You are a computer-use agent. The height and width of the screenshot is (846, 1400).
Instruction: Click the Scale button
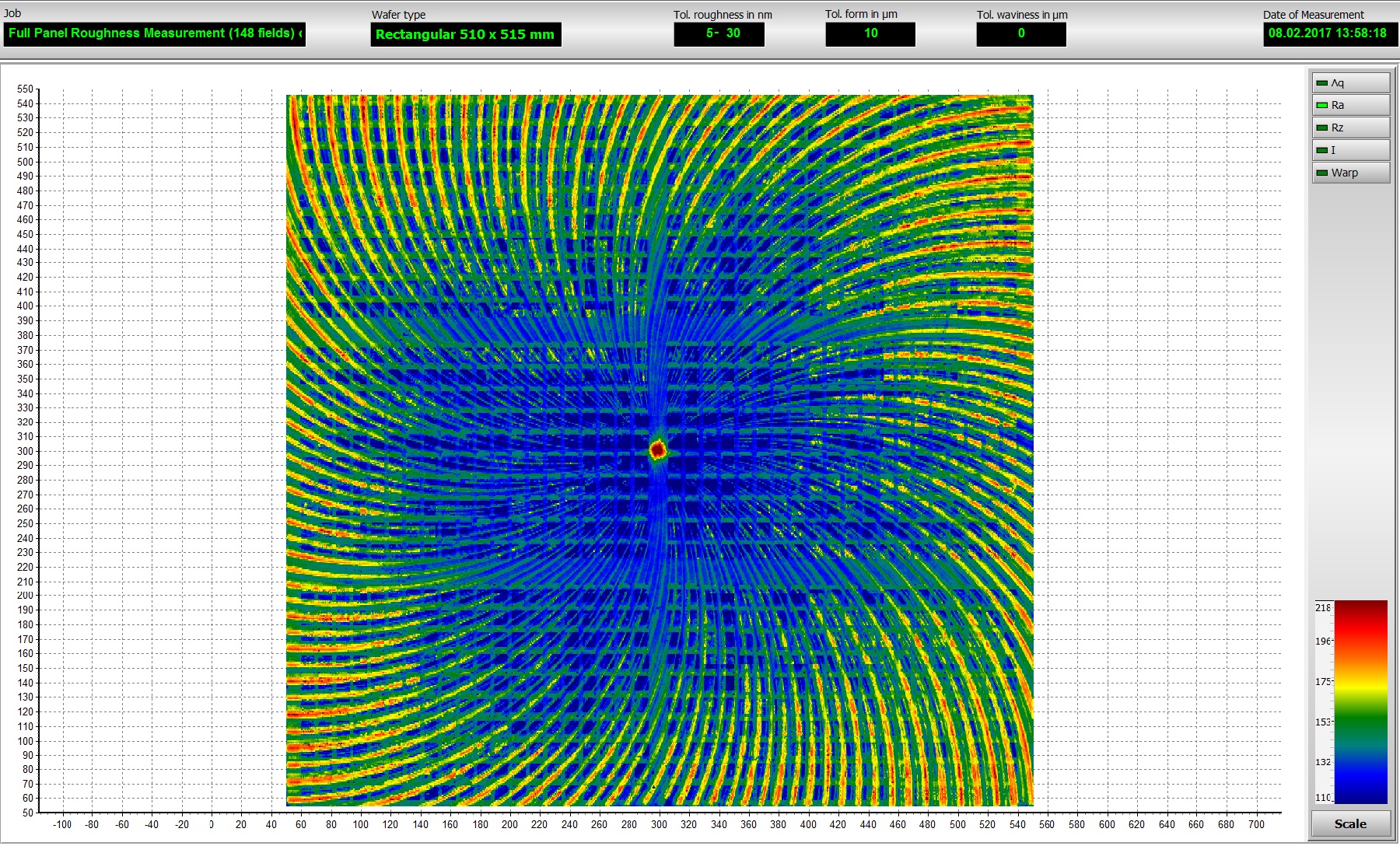(x=1350, y=823)
